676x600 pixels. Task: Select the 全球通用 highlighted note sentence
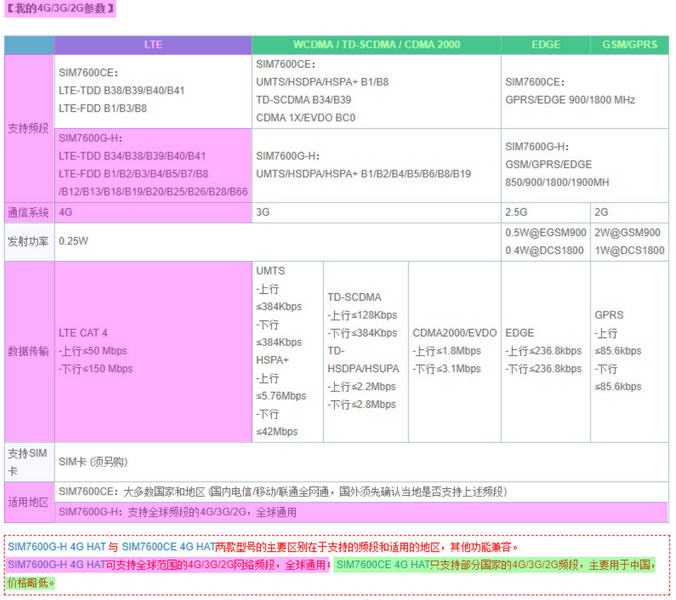168,565
